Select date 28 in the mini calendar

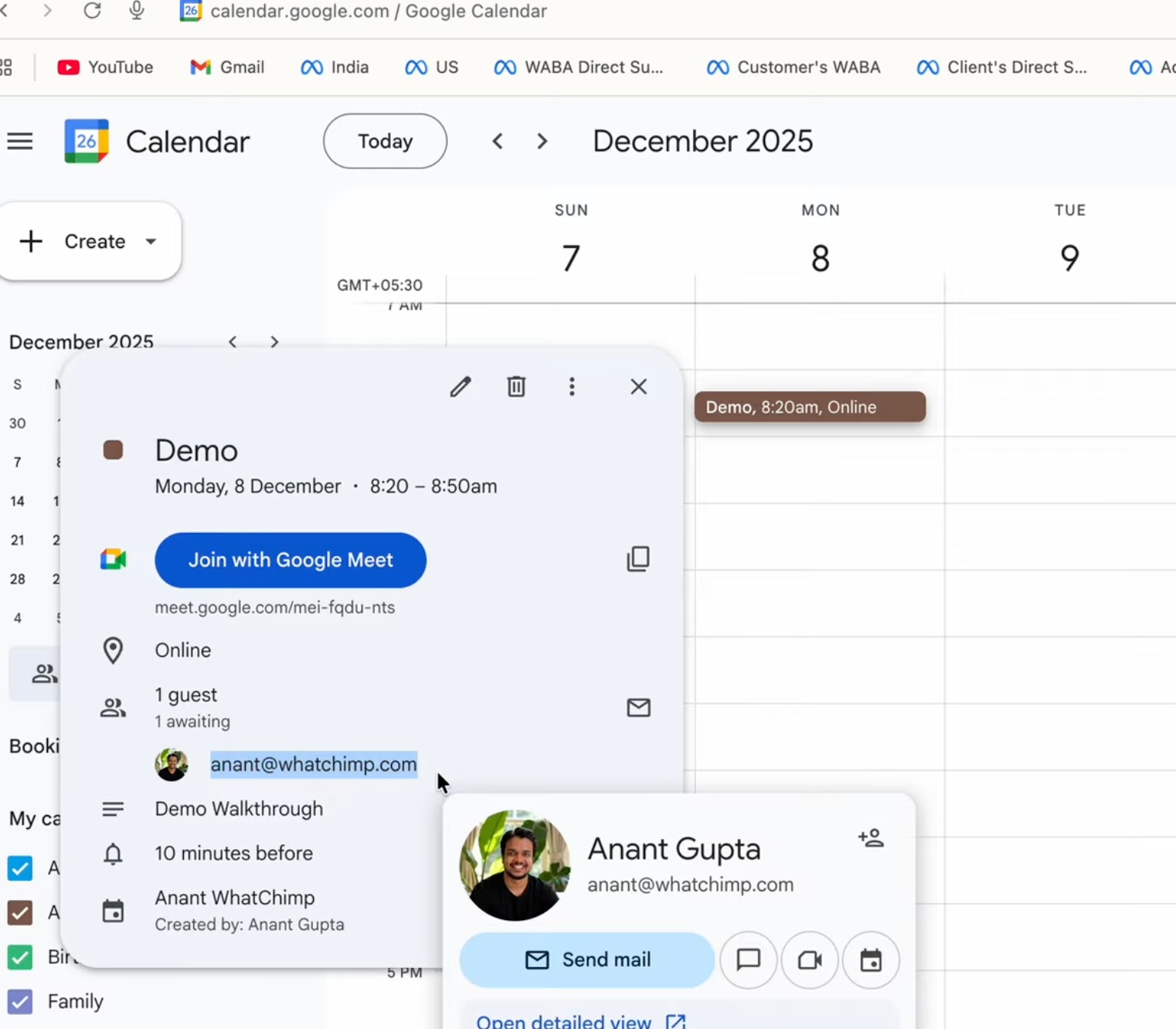[x=17, y=579]
